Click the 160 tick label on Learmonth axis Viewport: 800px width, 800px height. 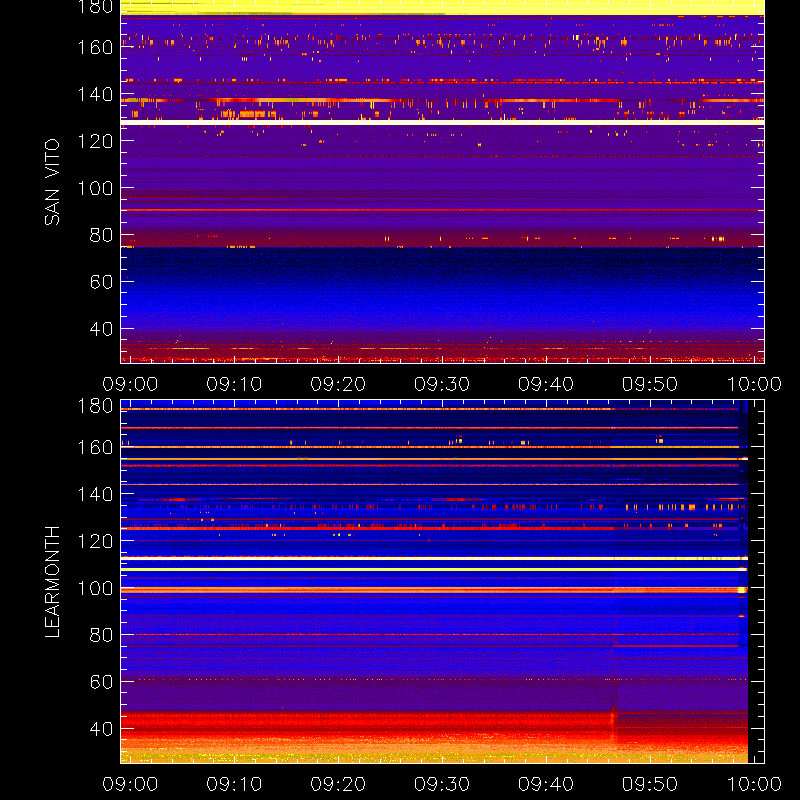(x=95, y=447)
